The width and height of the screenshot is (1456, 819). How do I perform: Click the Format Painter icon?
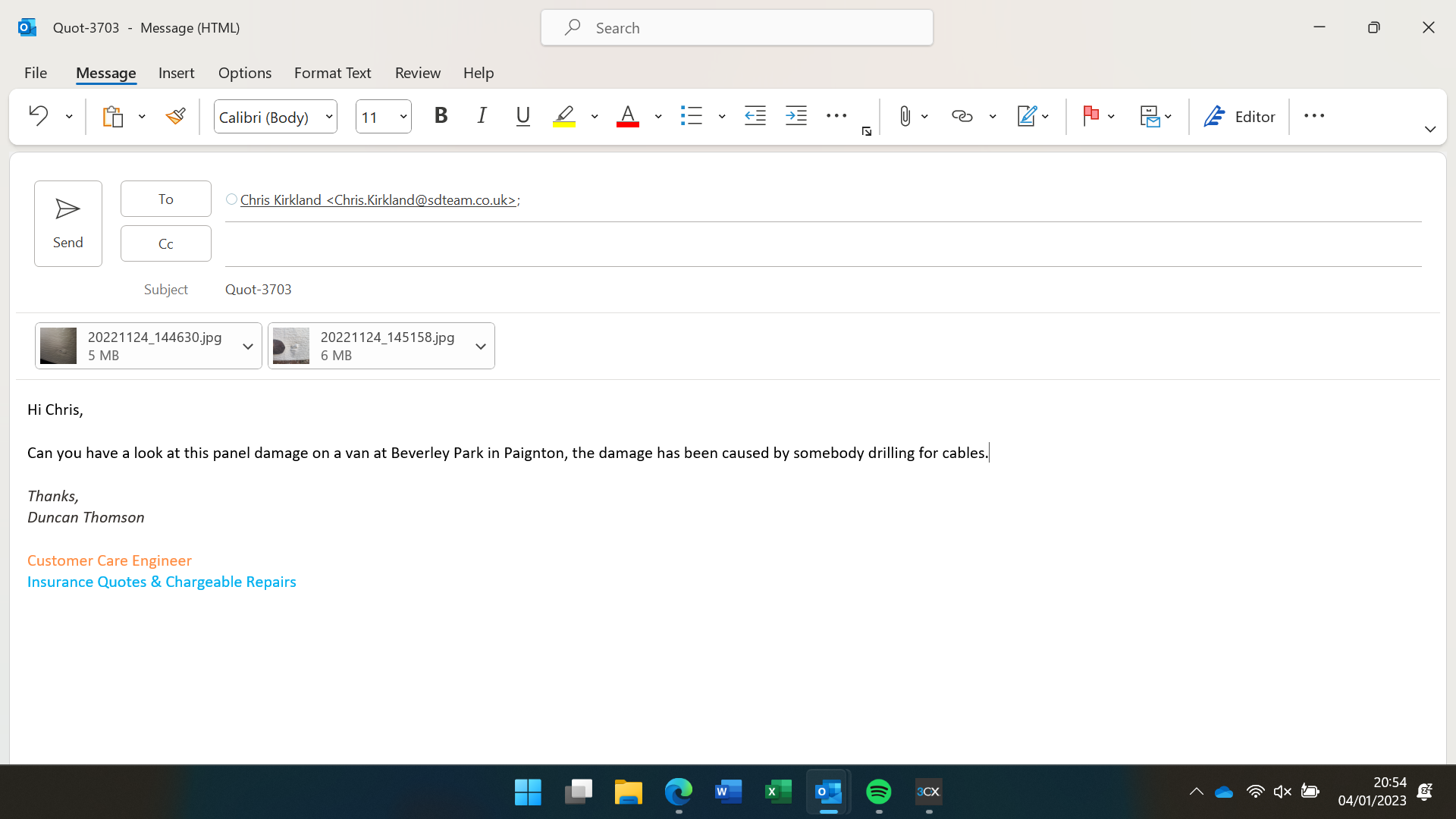point(175,116)
